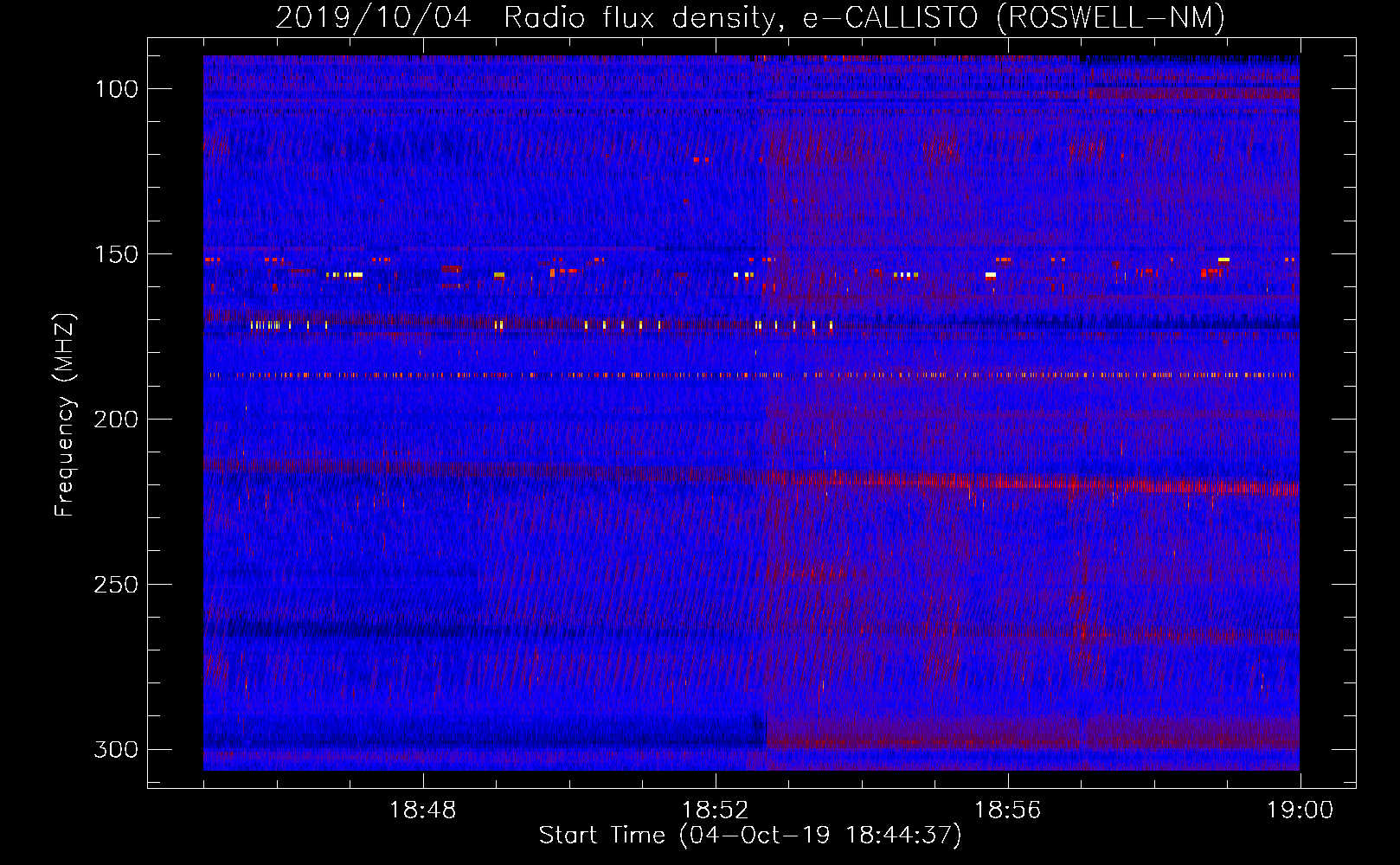Click the 150 frequency tick label

click(117, 254)
